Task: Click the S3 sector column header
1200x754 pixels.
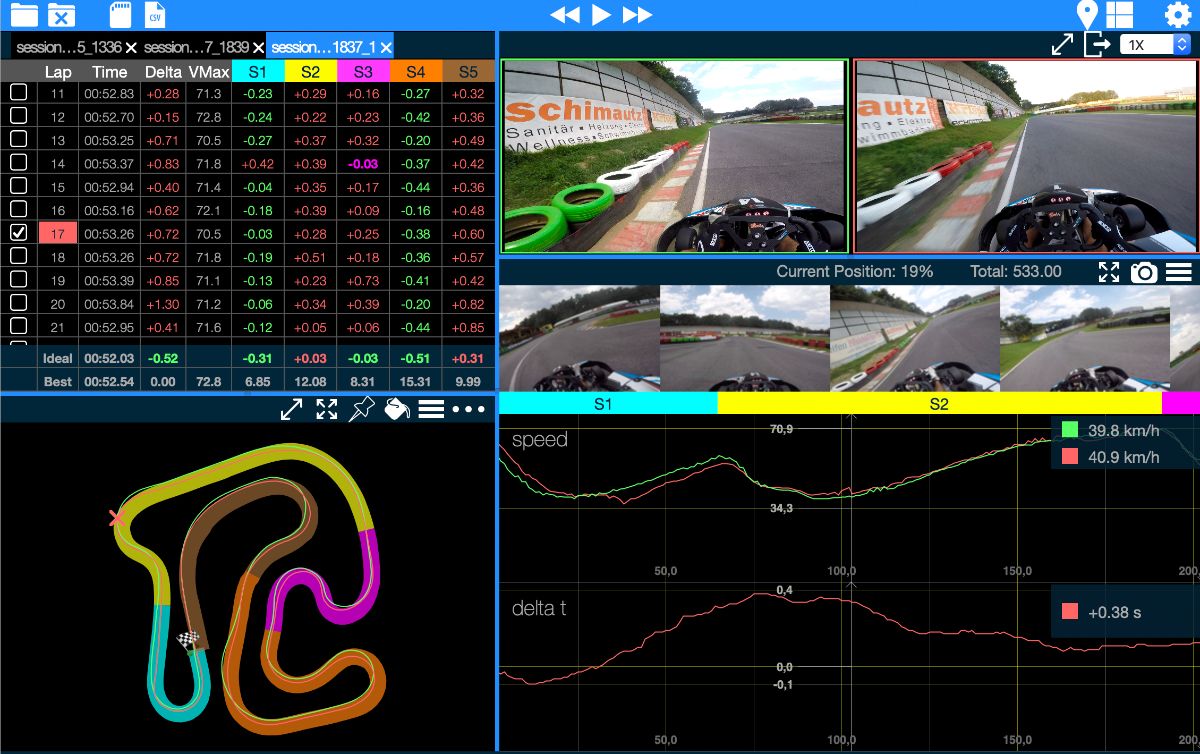Action: (x=363, y=71)
